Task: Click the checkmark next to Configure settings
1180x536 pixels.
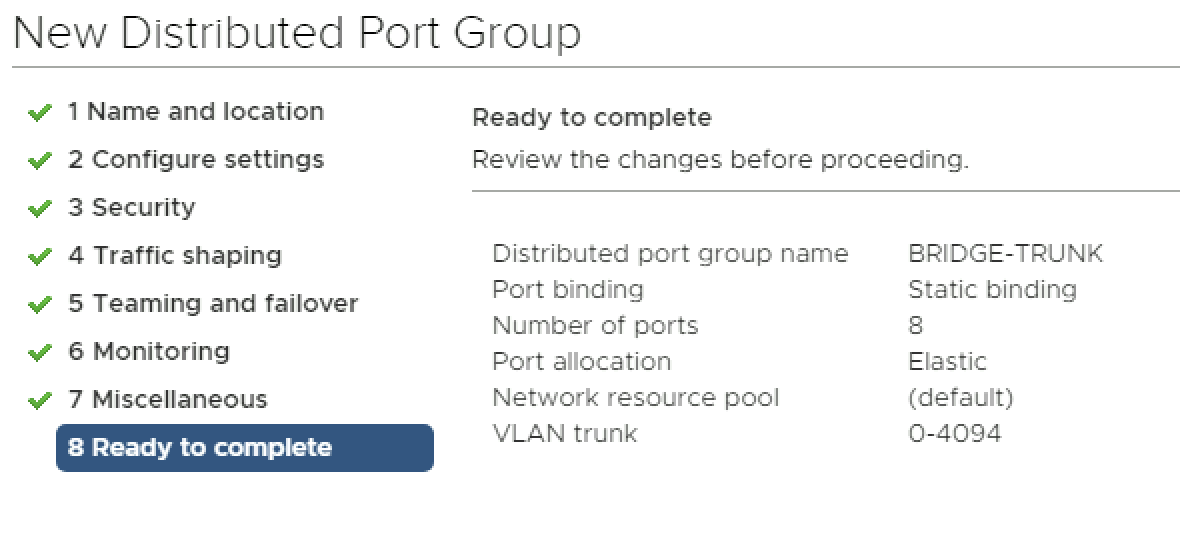Action: click(40, 161)
